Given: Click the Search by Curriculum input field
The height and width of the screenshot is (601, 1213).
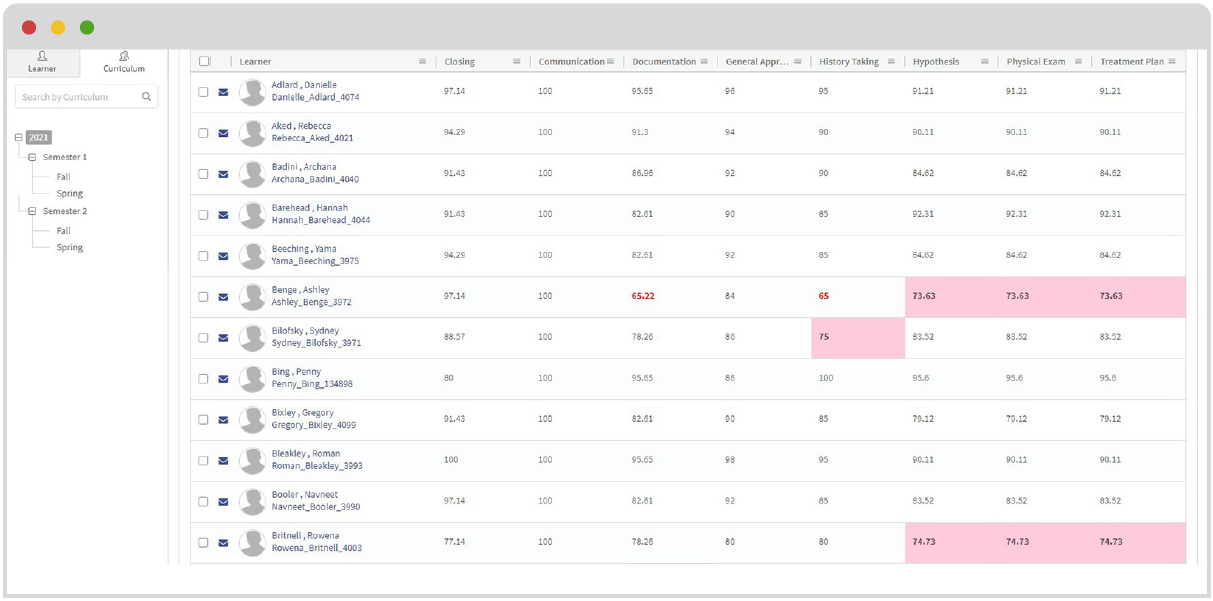Looking at the screenshot, I should (78, 97).
